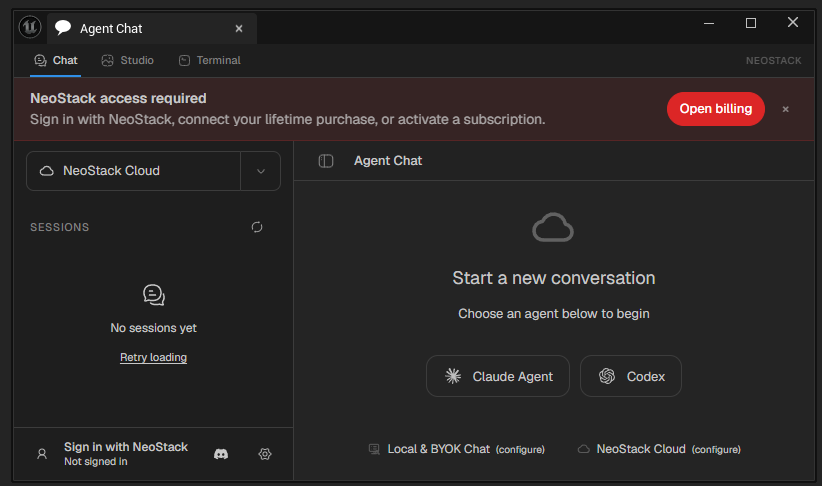Image resolution: width=822 pixels, height=486 pixels.
Task: Click the Agent Chat panel title
Action: tap(388, 161)
